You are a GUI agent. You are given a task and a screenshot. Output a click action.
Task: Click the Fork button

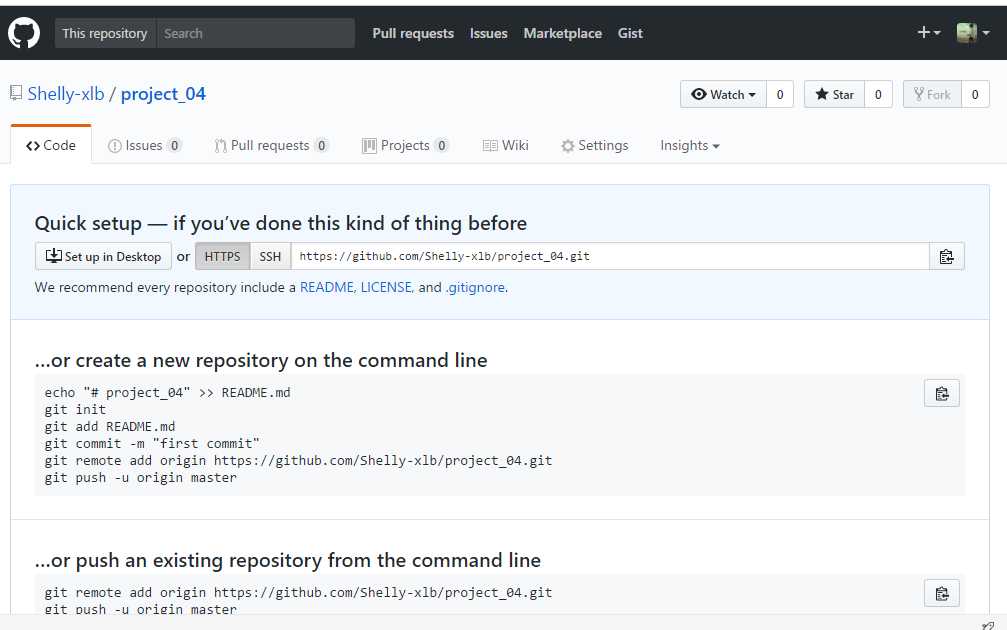tap(932, 94)
